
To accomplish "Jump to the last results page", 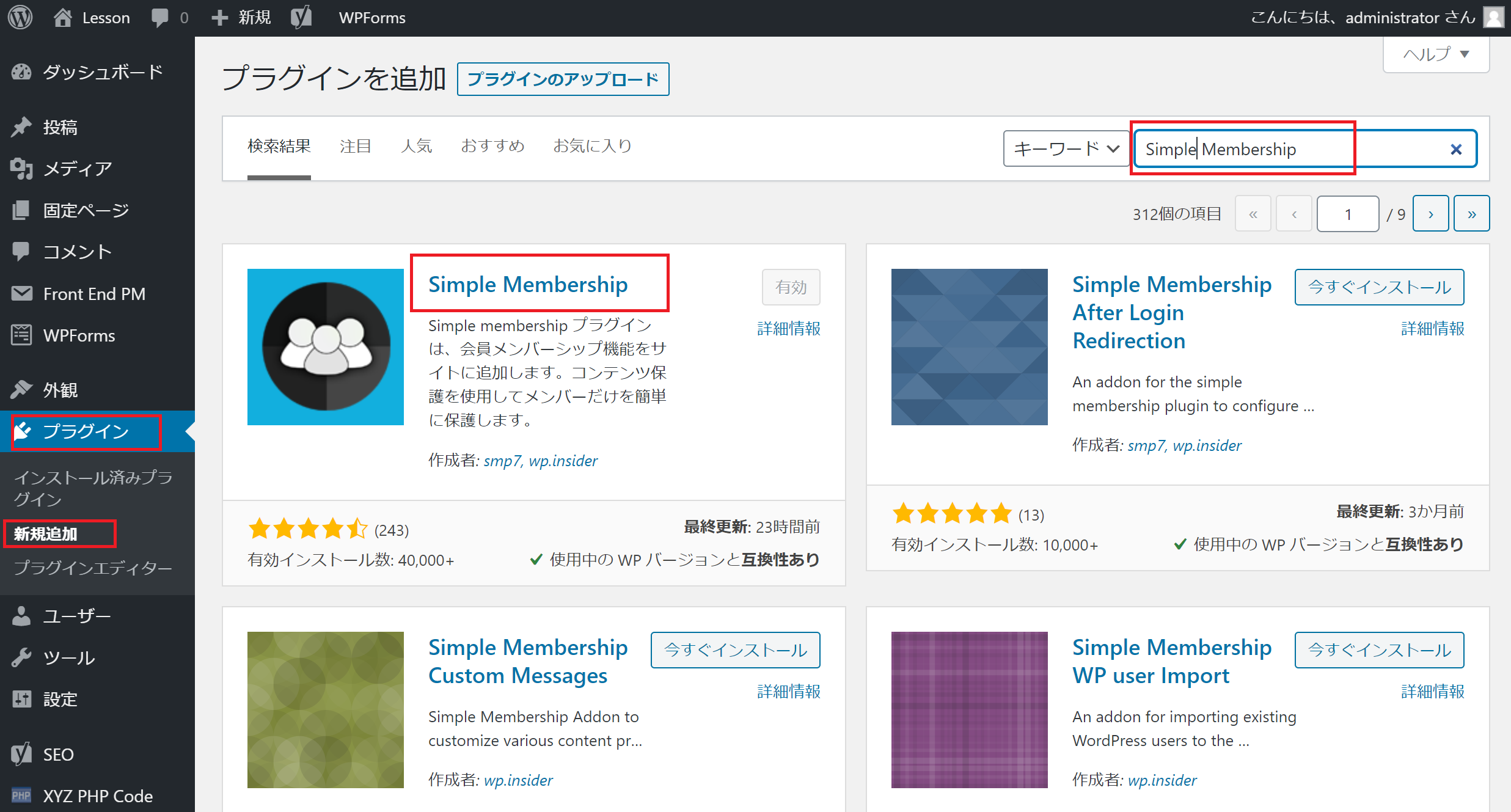I will click(1471, 214).
